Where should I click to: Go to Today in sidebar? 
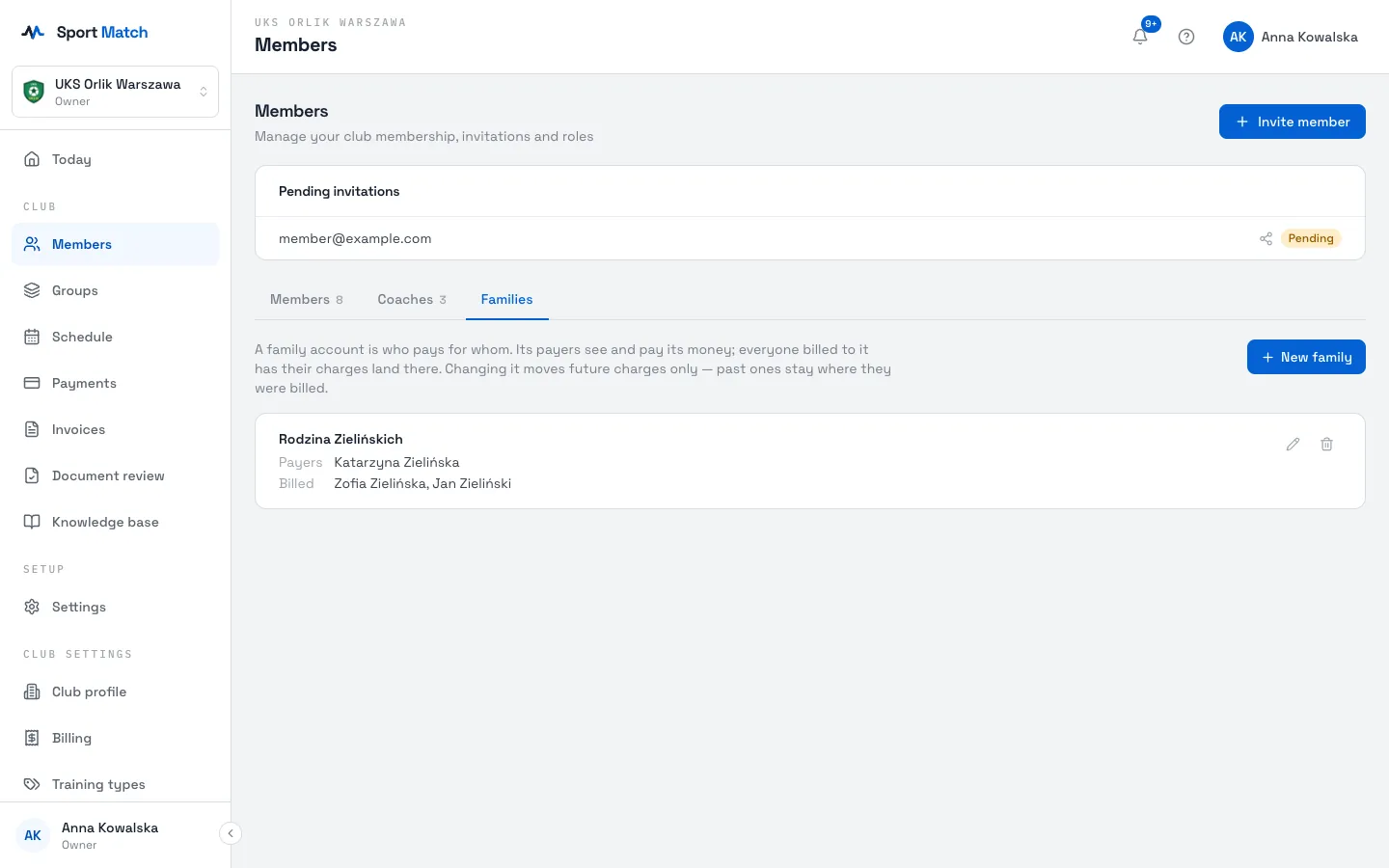(115, 159)
